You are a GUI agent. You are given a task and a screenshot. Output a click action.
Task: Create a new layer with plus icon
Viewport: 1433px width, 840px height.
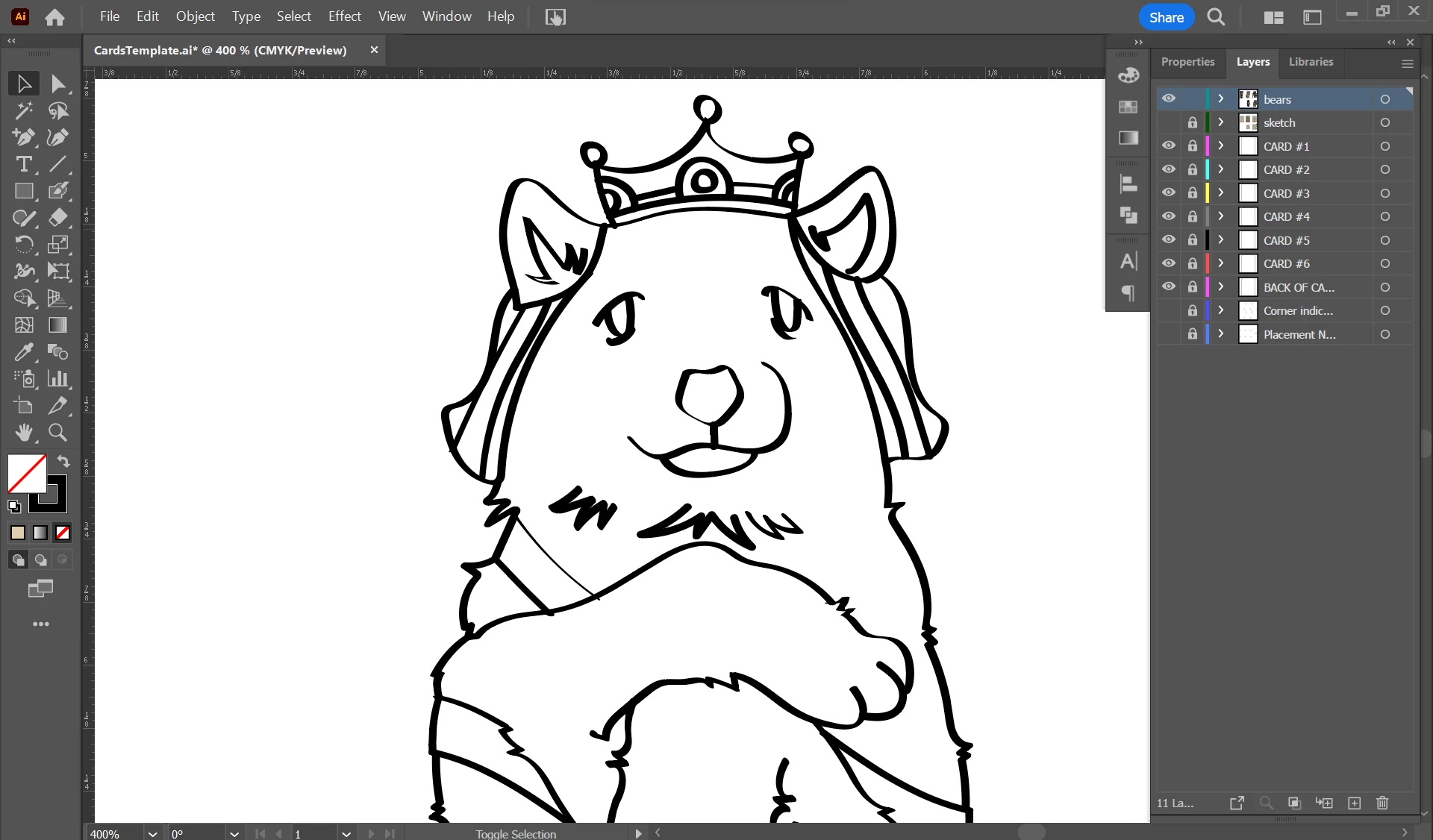pos(1355,803)
